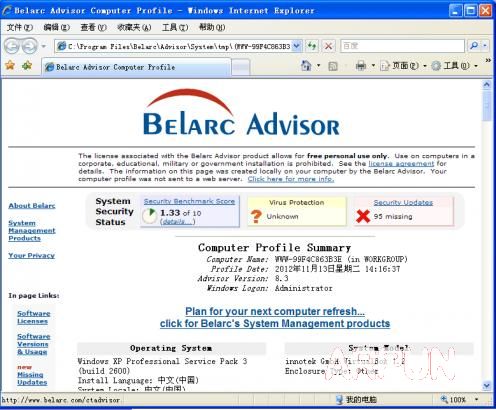Click 'Plan for your next computer refresh' link

tap(275, 311)
